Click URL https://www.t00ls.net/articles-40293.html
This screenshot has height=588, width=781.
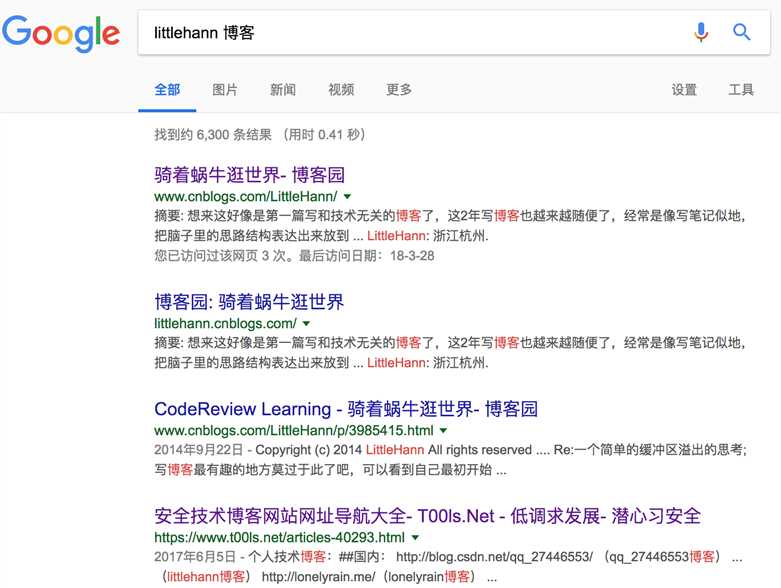click(x=279, y=538)
